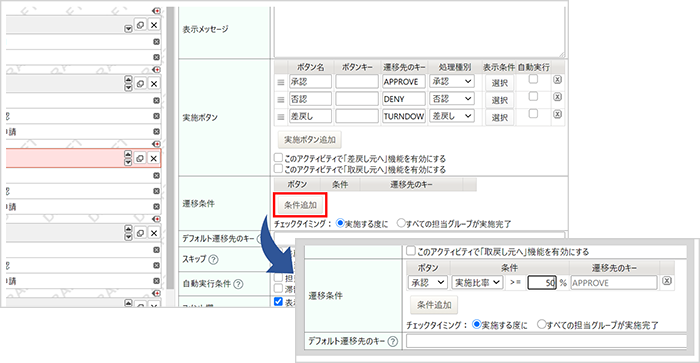Click 選択 display condition for the 承認 row
This screenshot has height=363, width=700.
(500, 83)
